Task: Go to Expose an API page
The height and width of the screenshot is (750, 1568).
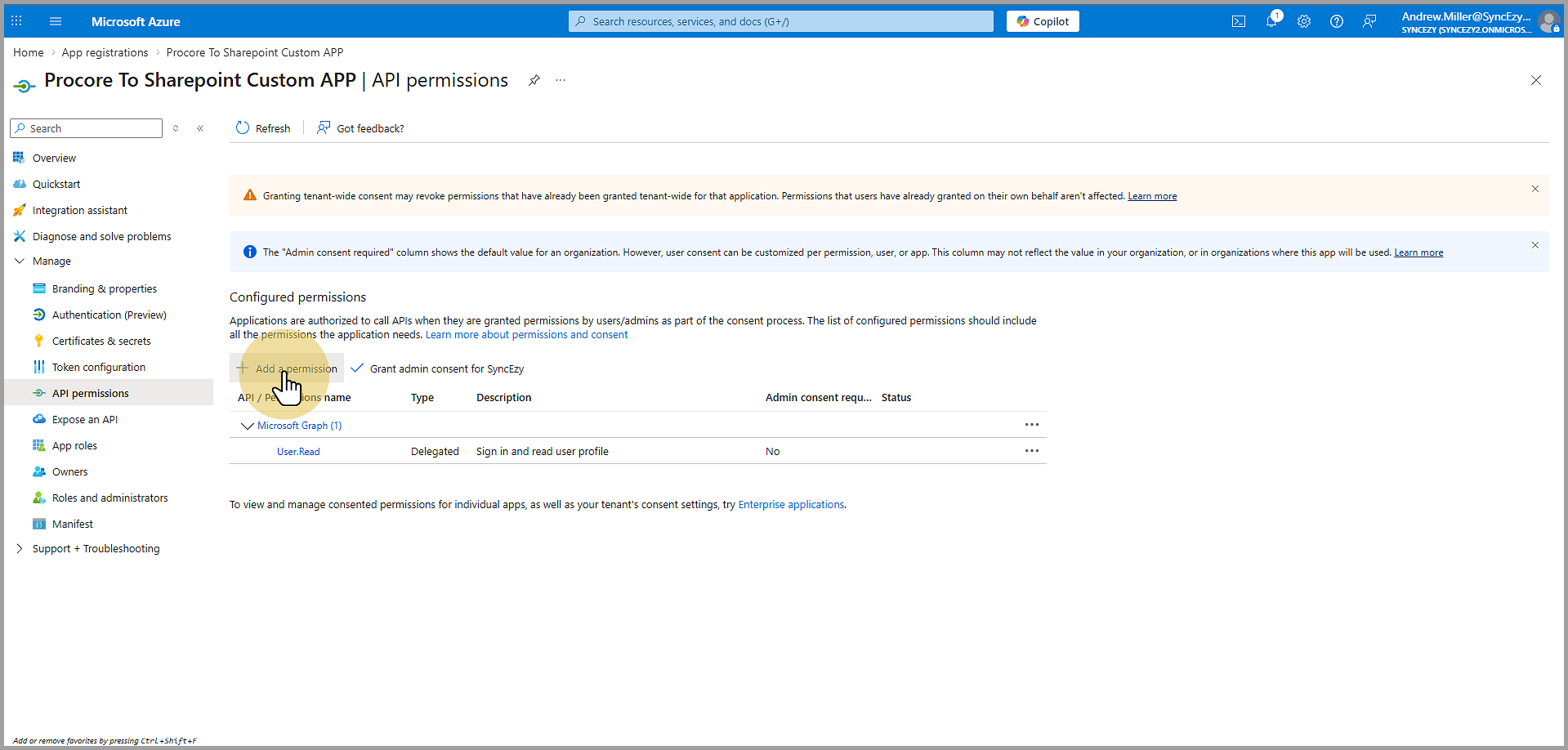Action: tap(85, 420)
